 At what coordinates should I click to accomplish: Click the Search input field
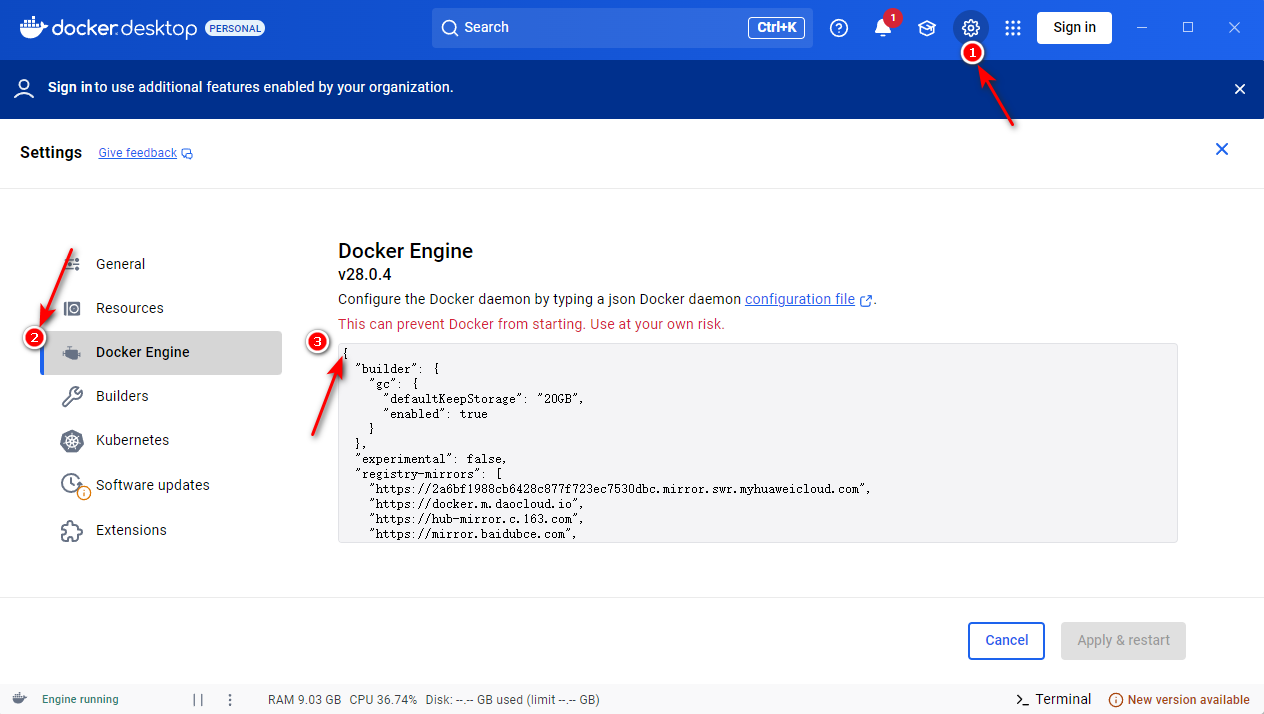[622, 28]
